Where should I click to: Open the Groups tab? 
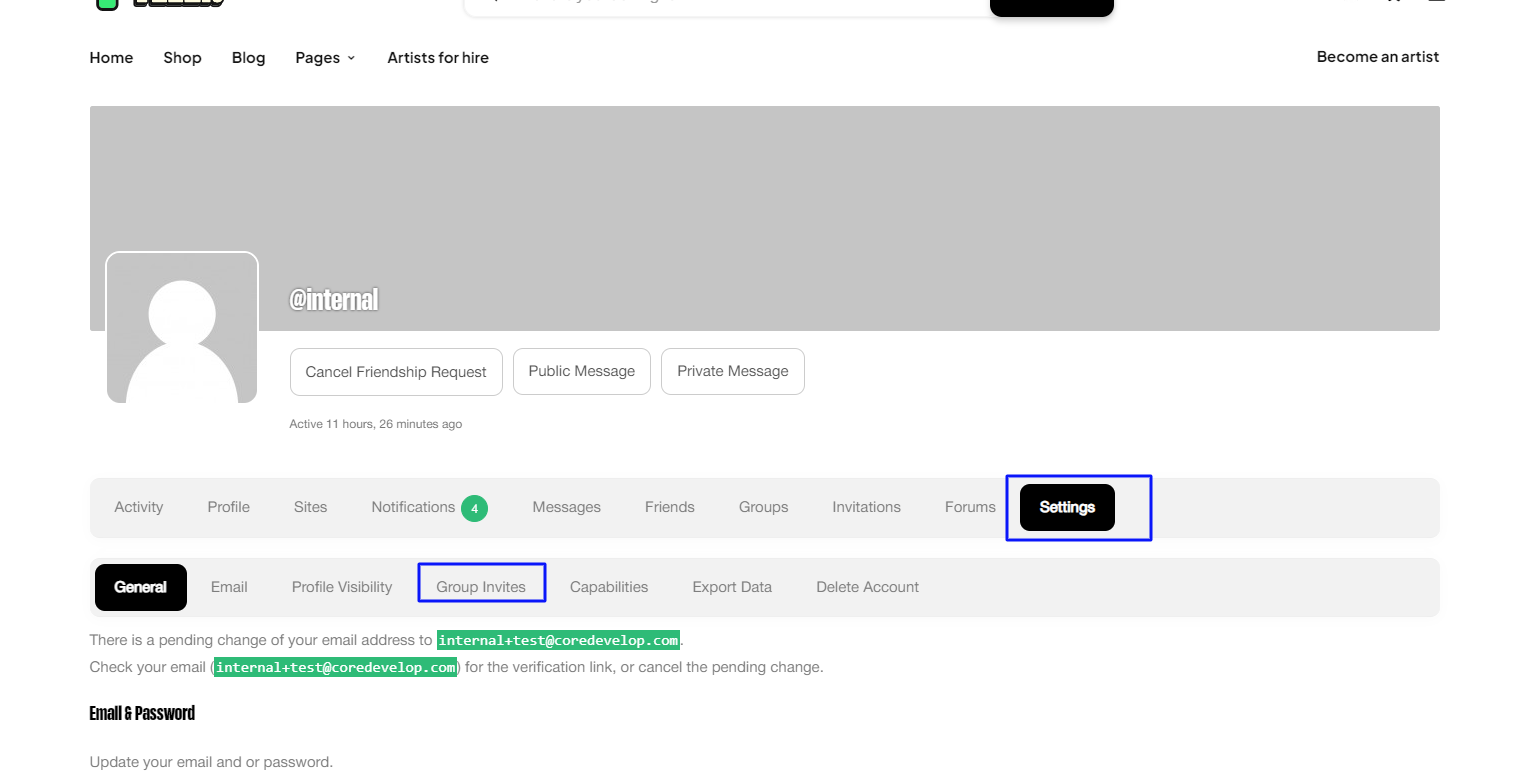point(764,507)
